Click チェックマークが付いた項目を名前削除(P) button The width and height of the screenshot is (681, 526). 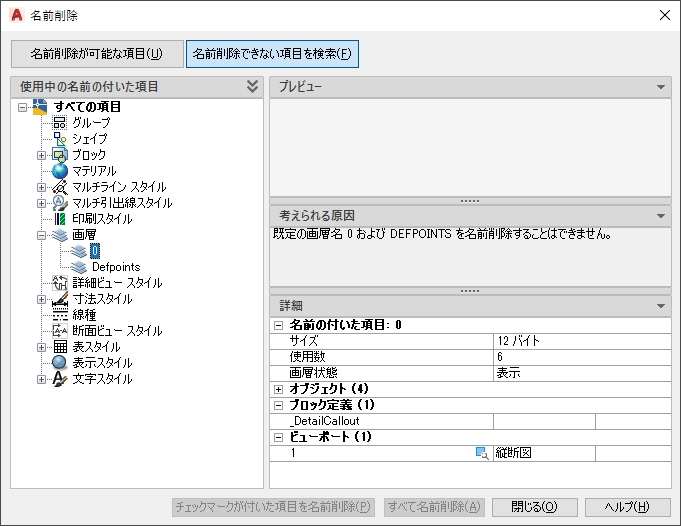[x=273, y=507]
